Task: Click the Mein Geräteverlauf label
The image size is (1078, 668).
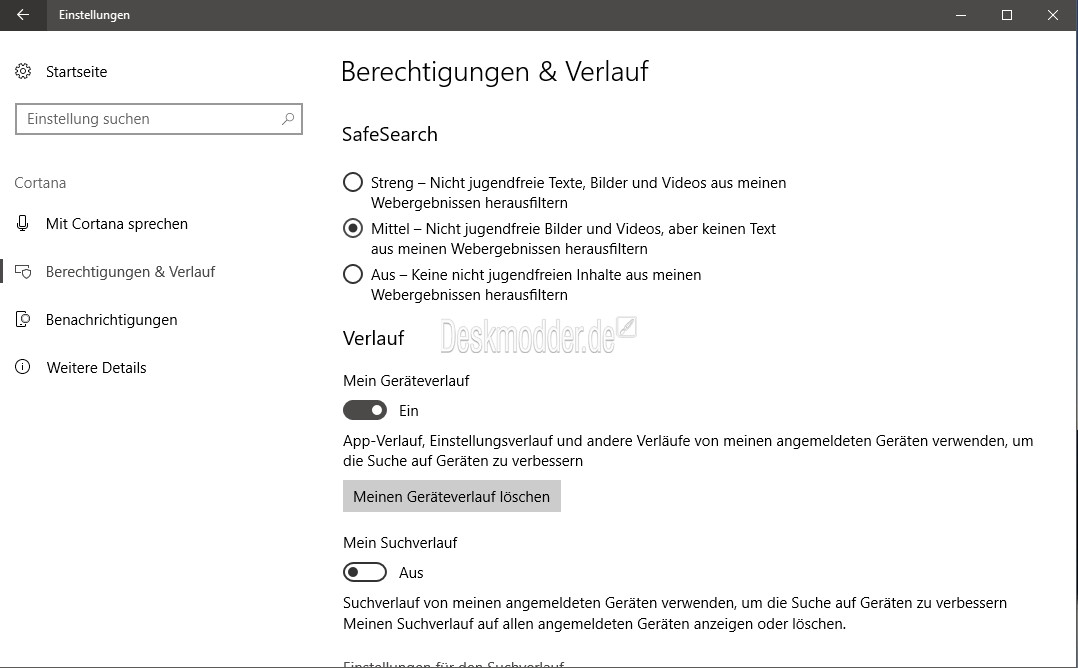Action: click(x=406, y=381)
